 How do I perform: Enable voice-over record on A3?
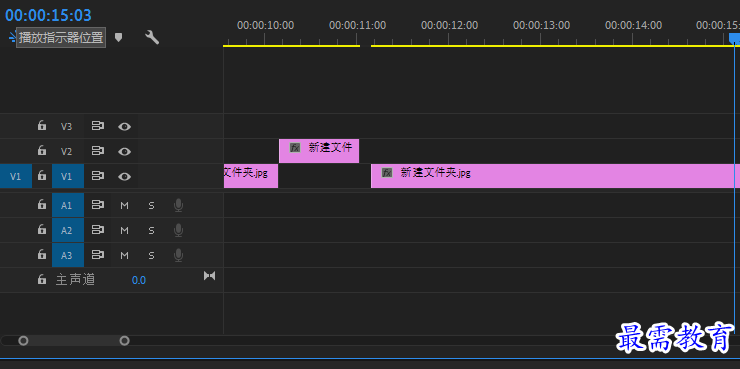click(x=178, y=255)
